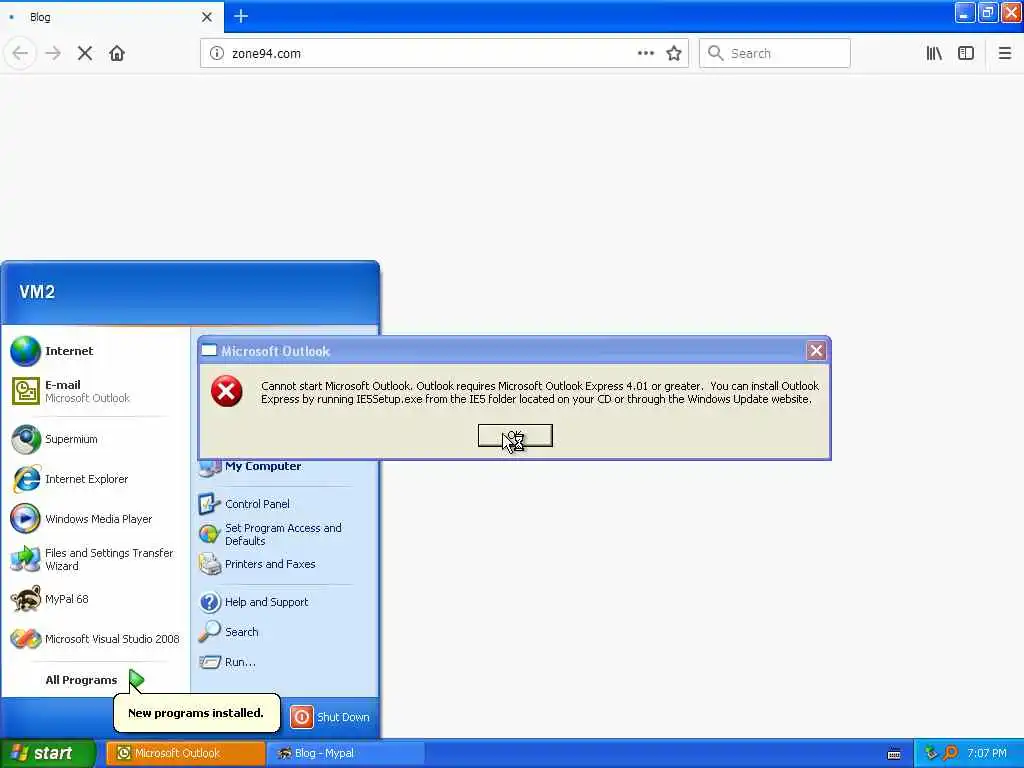The width and height of the screenshot is (1024, 768).
Task: Stop loading the page with X button
Action: pos(85,53)
